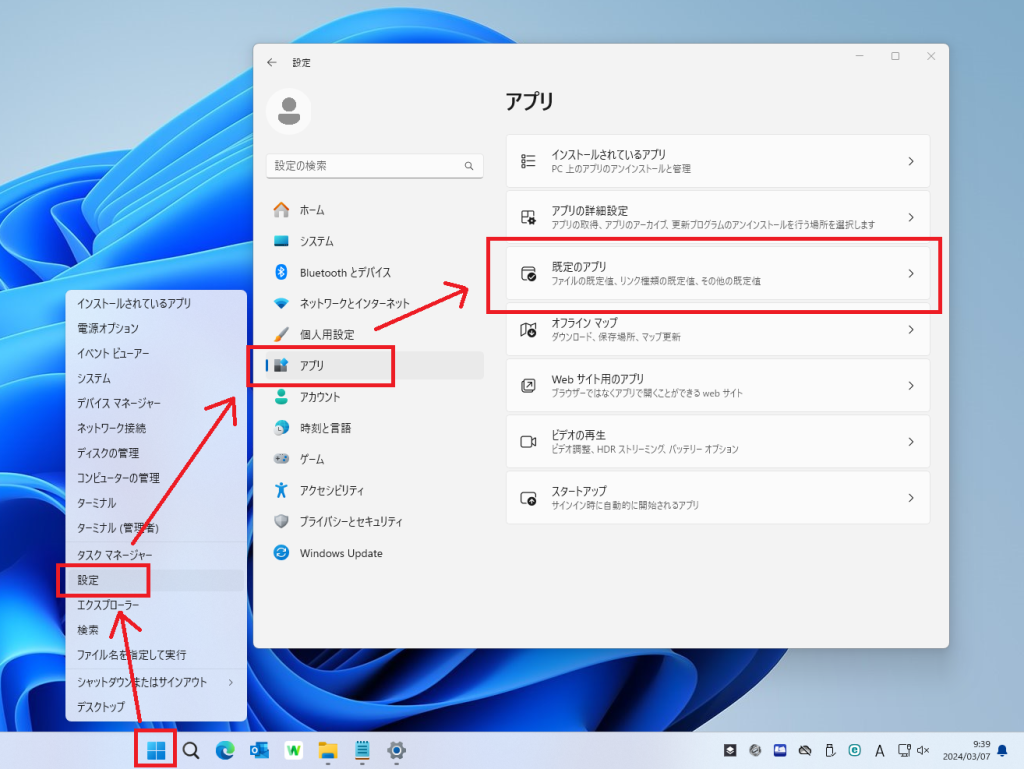Click chevron on Web サイト用のアプリ row
The height and width of the screenshot is (769, 1024).
[911, 386]
